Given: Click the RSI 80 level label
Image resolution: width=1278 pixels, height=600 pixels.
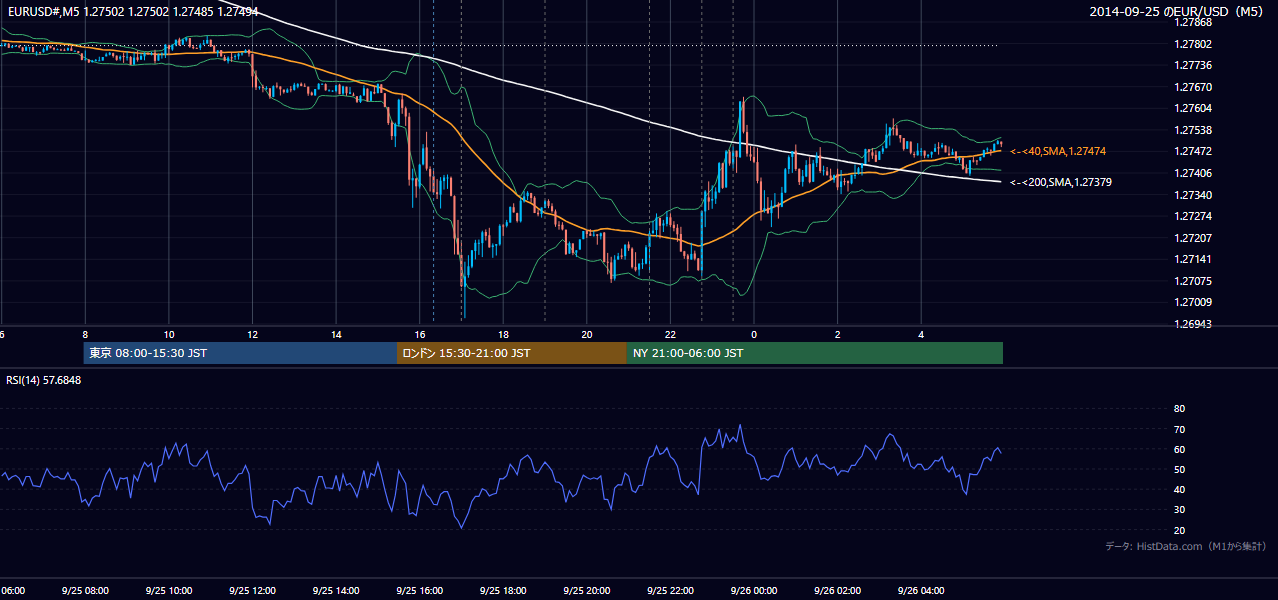Looking at the screenshot, I should pyautogui.click(x=1179, y=409).
